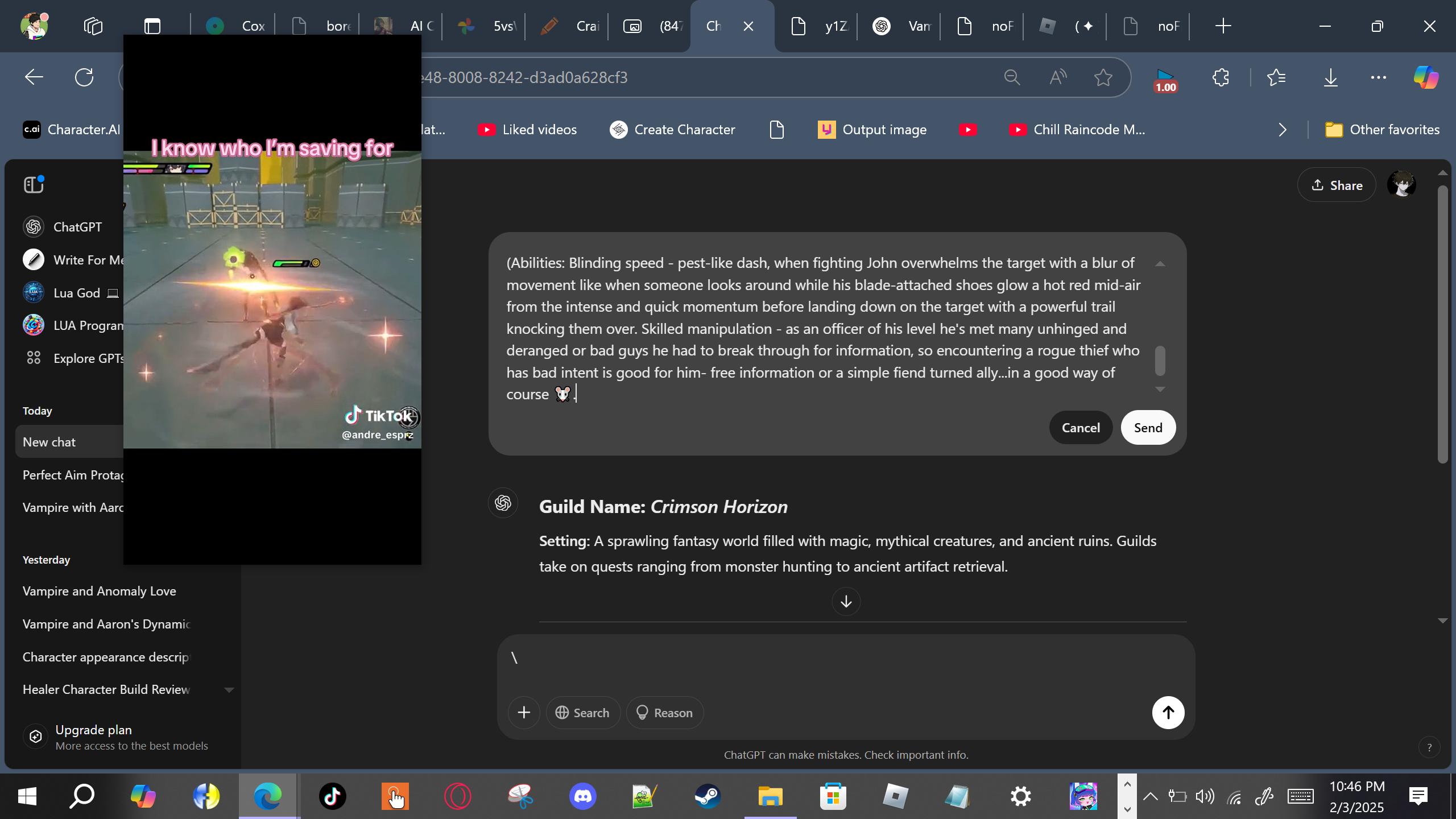Click the plus attach button in the composer
Image resolution: width=1456 pixels, height=819 pixels.
tap(524, 713)
